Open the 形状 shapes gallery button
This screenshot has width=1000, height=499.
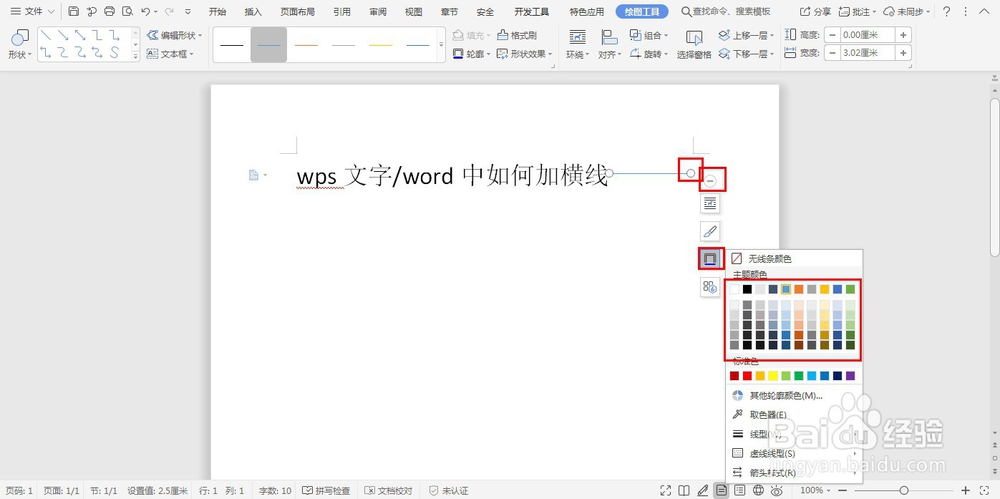[20, 45]
